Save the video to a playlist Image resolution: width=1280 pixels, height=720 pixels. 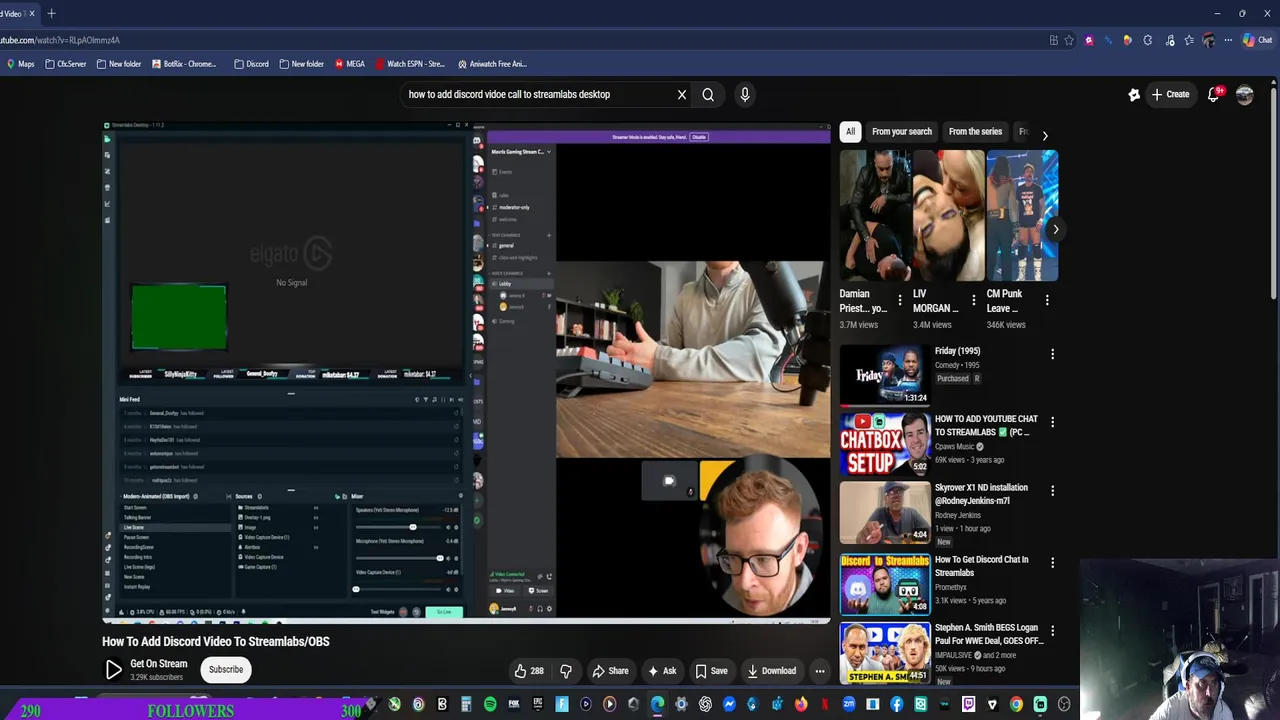pyautogui.click(x=711, y=671)
